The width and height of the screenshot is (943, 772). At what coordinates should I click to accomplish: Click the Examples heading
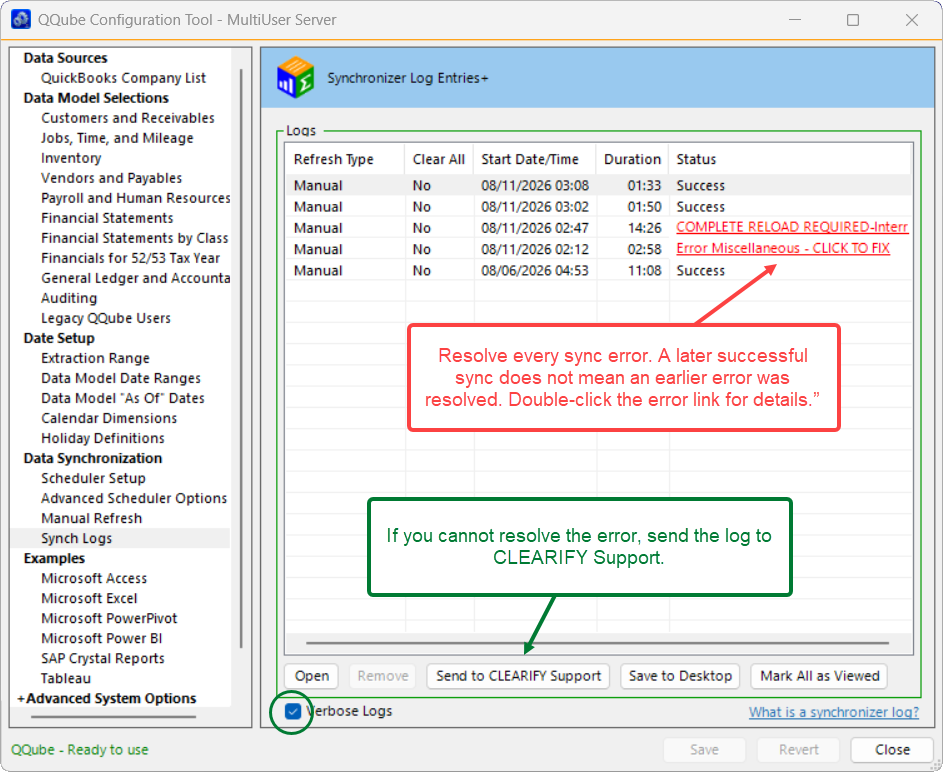click(54, 558)
